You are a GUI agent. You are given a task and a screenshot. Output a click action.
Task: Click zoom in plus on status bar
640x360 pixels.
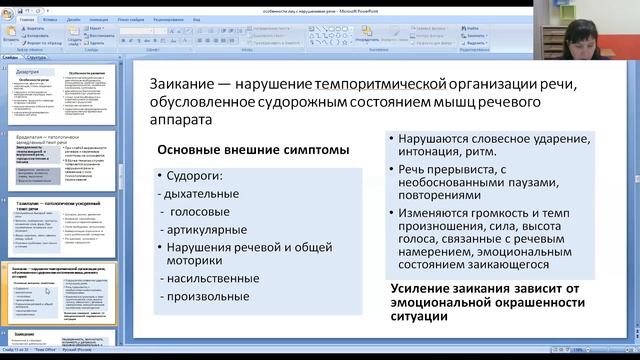[x=628, y=350]
